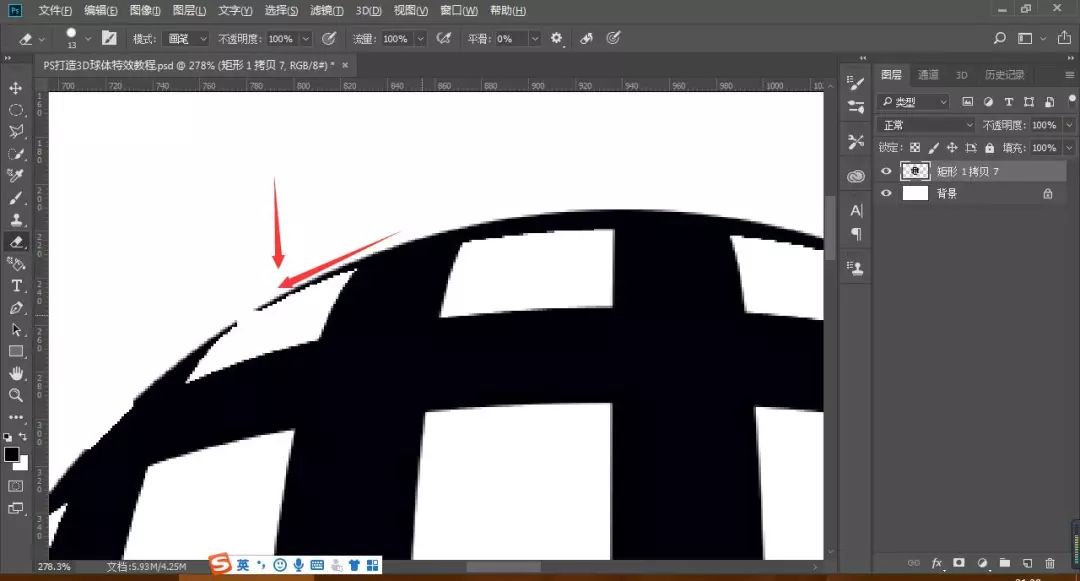Image resolution: width=1080 pixels, height=581 pixels.
Task: Open the Adobe Creative Cloud panel icon
Action: pyautogui.click(x=855, y=175)
